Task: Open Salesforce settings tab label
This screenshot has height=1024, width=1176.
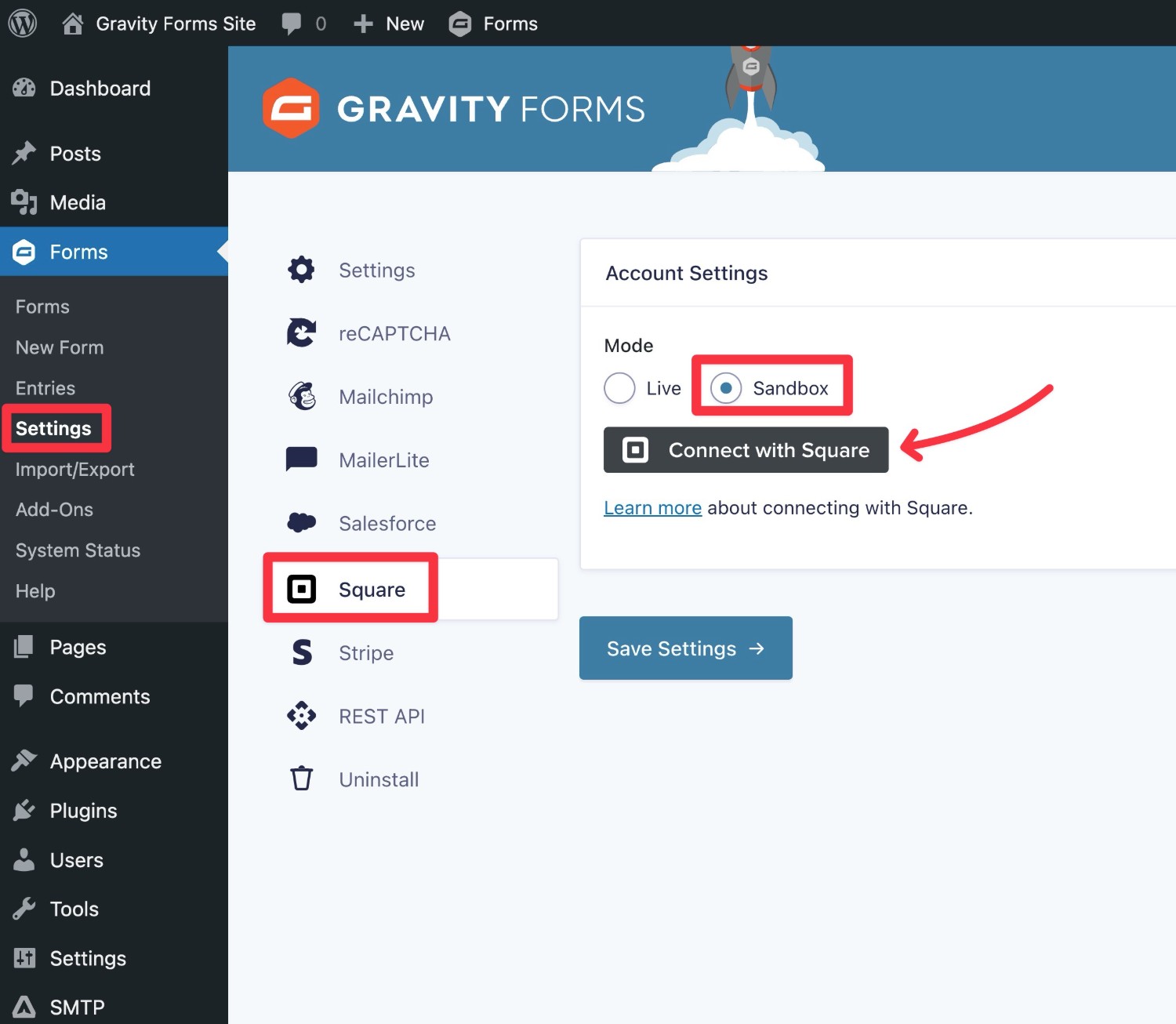Action: point(387,523)
